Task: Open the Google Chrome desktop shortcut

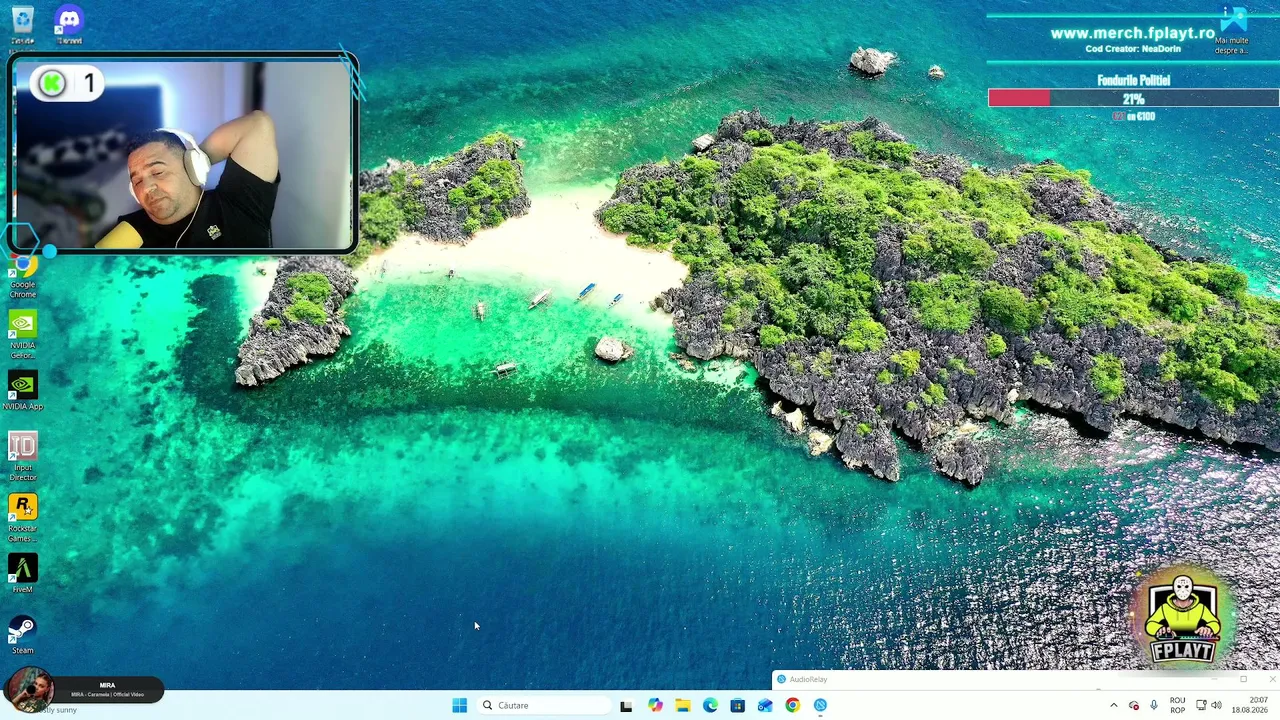Action: pos(23,277)
